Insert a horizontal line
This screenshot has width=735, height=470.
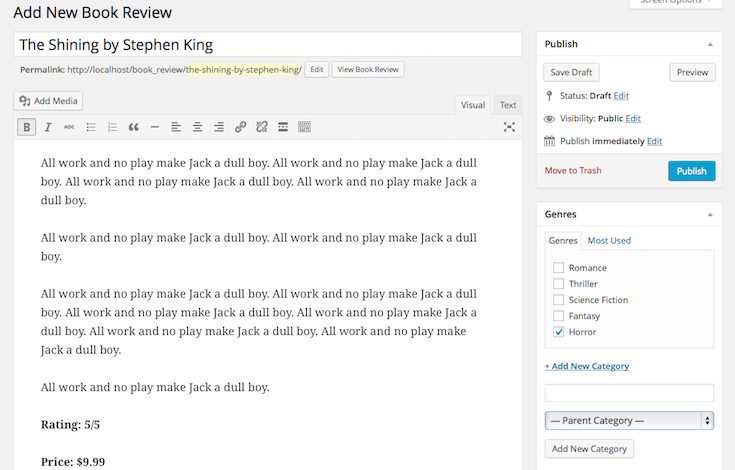coord(155,127)
